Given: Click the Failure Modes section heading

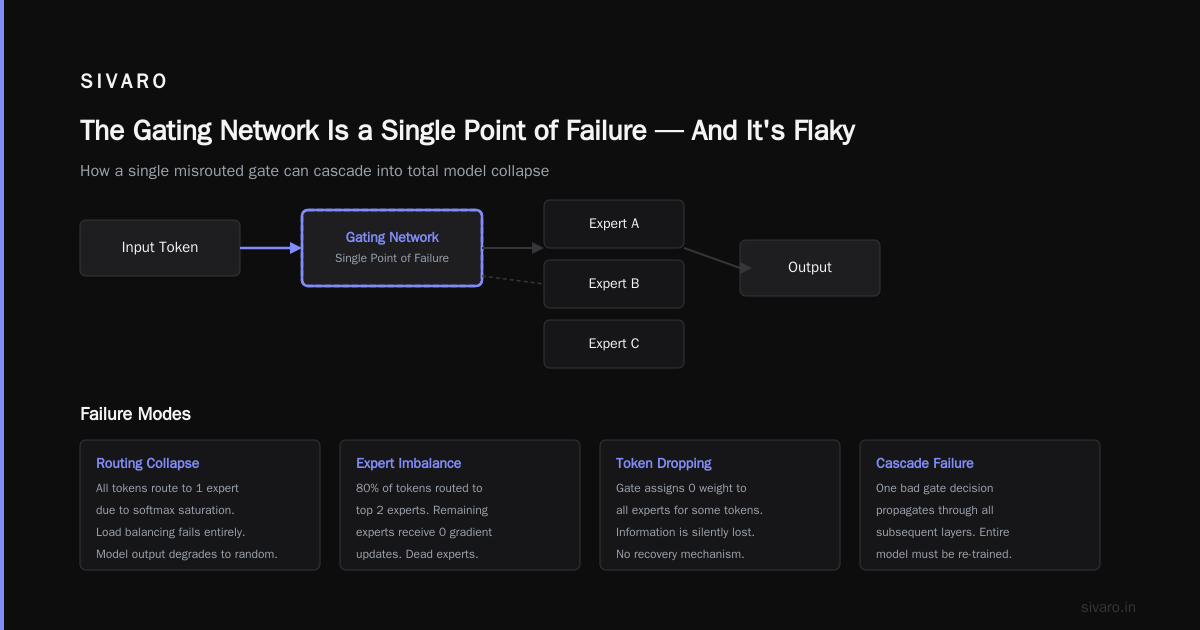Looking at the screenshot, I should [x=135, y=414].
